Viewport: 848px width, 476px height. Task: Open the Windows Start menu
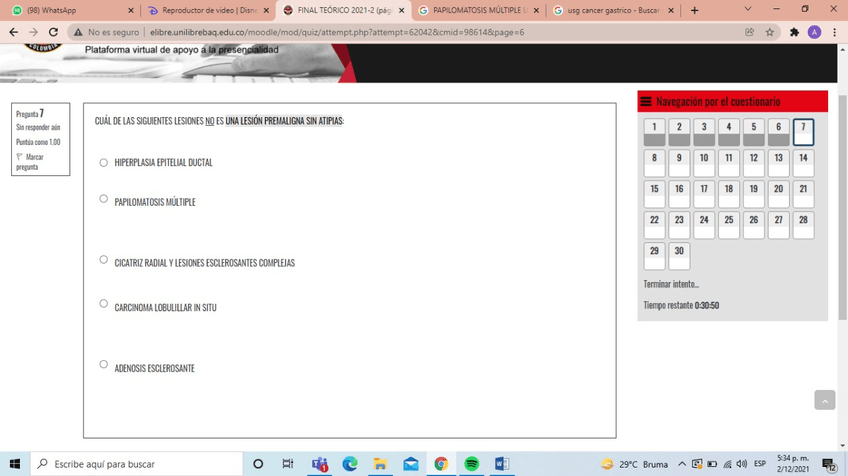(15, 464)
